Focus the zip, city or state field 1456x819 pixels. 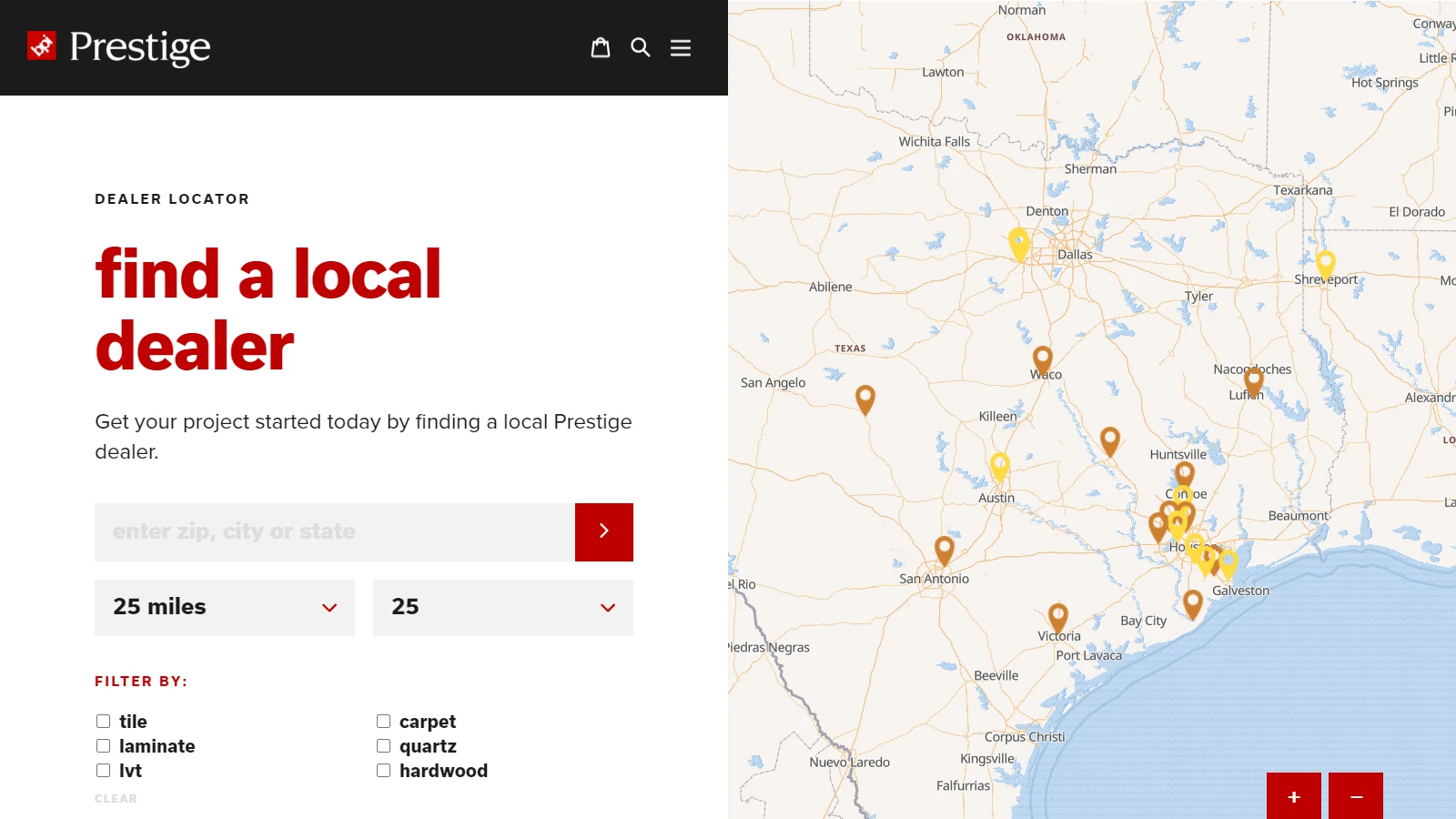click(x=335, y=532)
